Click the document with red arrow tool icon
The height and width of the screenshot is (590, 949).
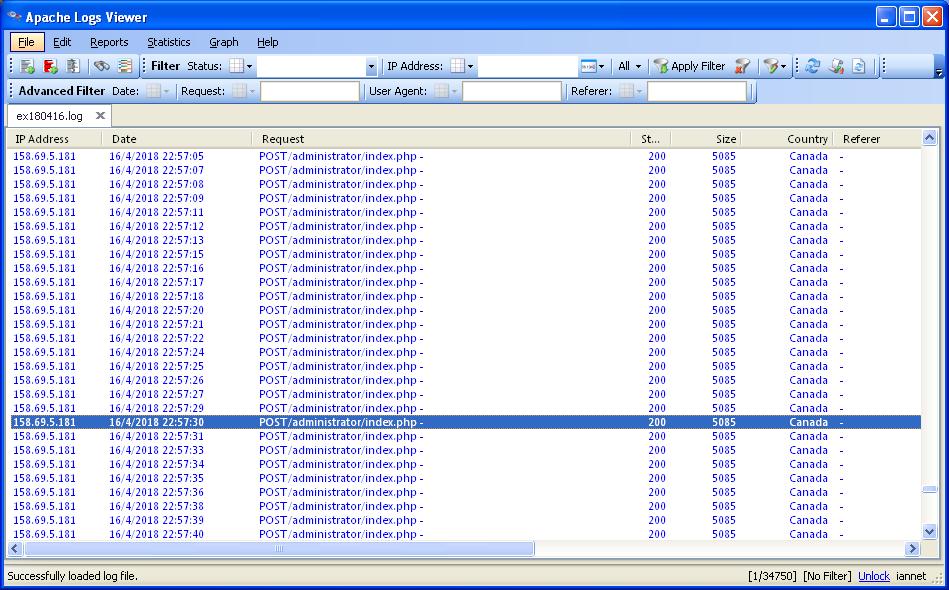[x=836, y=66]
